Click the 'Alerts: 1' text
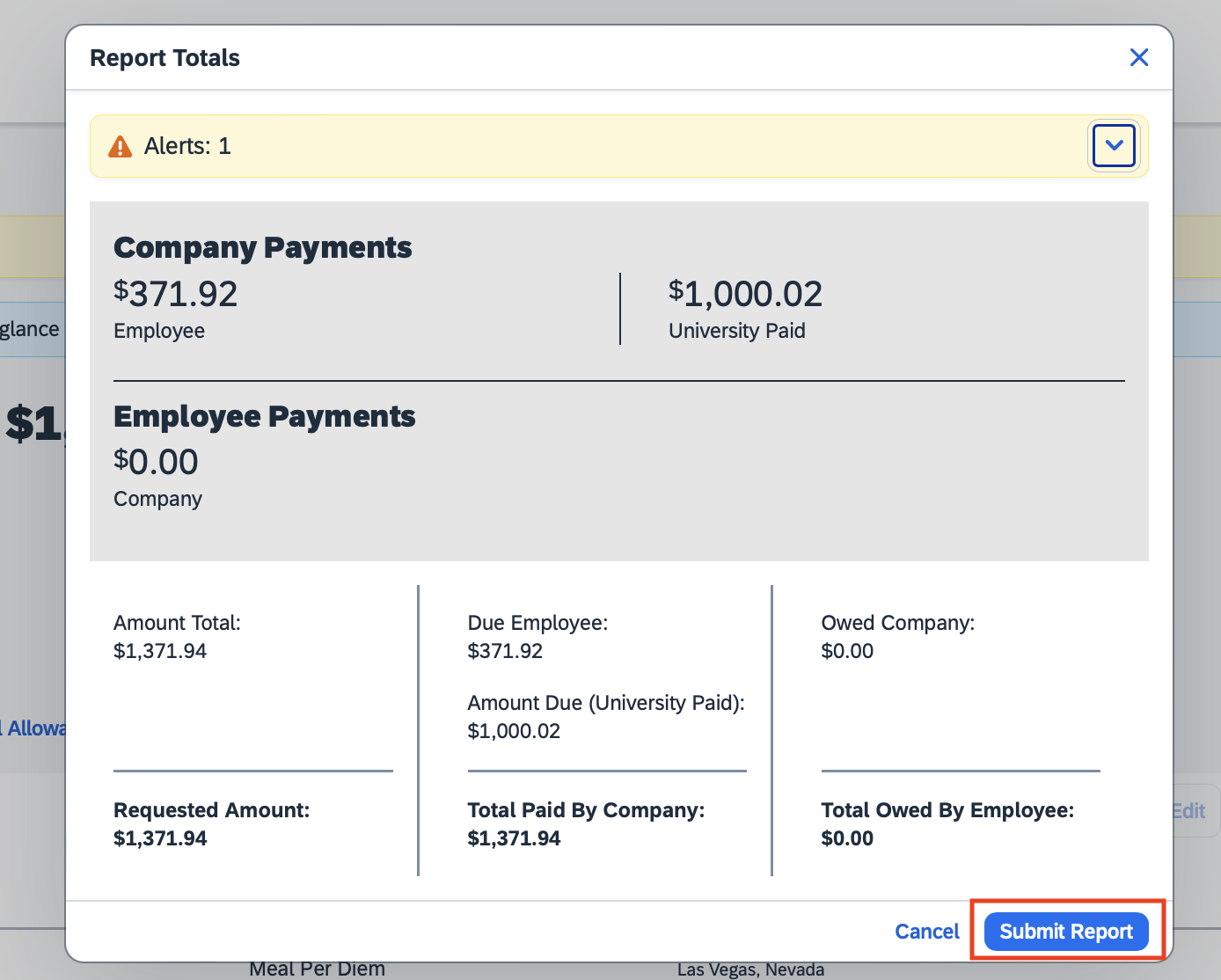Image resolution: width=1221 pixels, height=980 pixels. [x=187, y=146]
